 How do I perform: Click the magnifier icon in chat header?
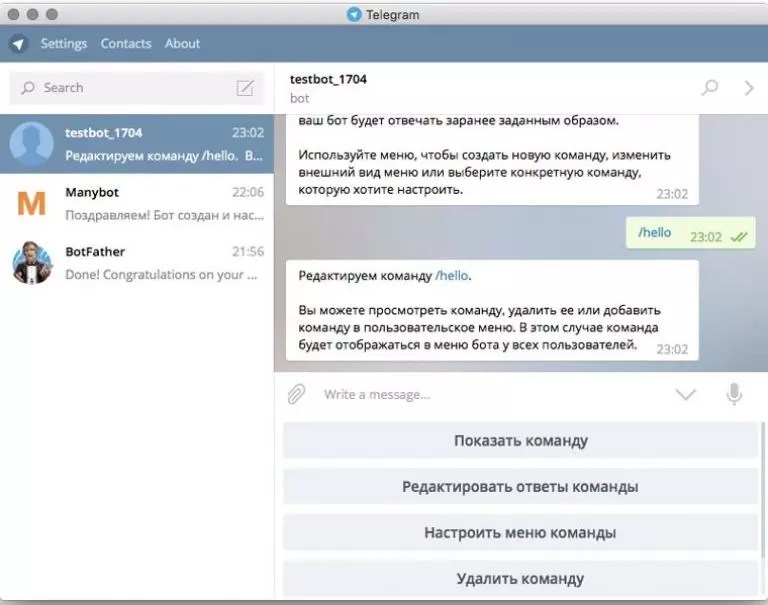click(710, 88)
